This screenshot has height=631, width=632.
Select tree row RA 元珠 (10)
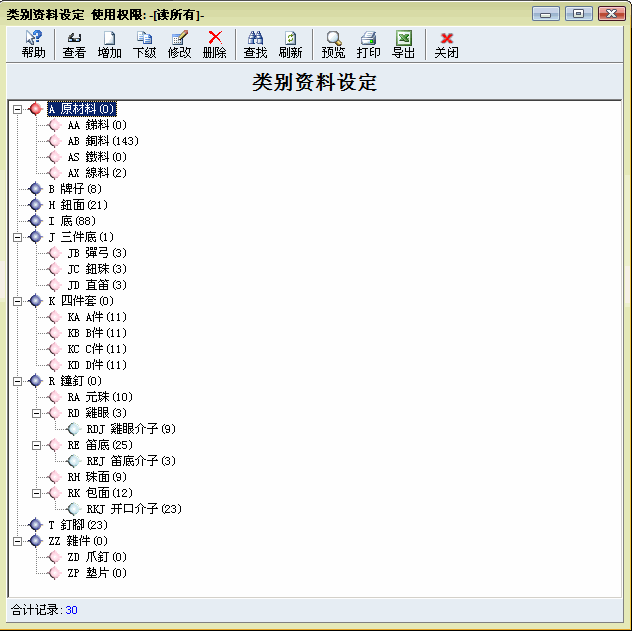point(100,397)
